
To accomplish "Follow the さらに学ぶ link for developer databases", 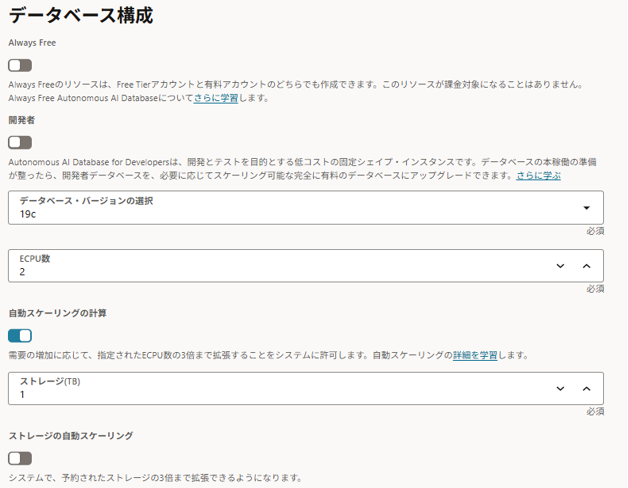I will 538,175.
